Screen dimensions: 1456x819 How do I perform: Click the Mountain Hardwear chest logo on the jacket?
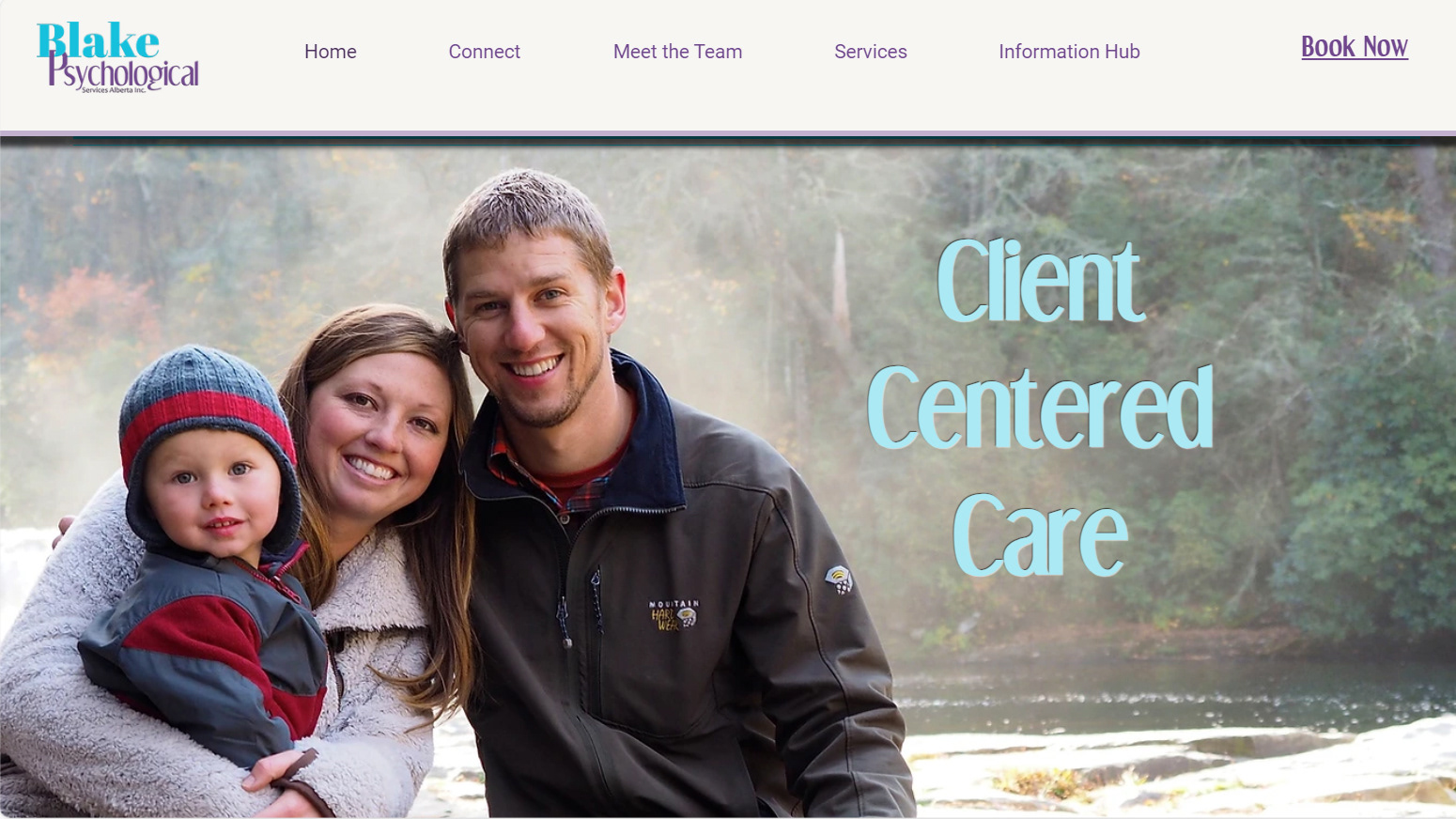[673, 614]
